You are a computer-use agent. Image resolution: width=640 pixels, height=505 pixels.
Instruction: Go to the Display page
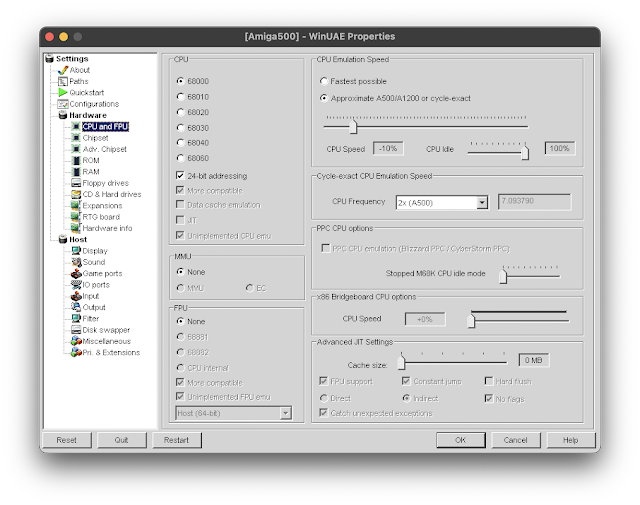(95, 251)
